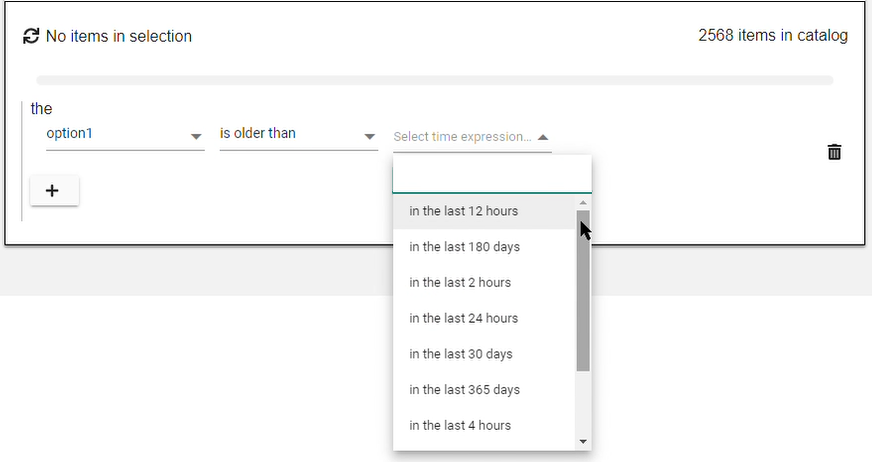The width and height of the screenshot is (872, 462).
Task: Open the 'is older than' operator dropdown
Action: (298, 134)
